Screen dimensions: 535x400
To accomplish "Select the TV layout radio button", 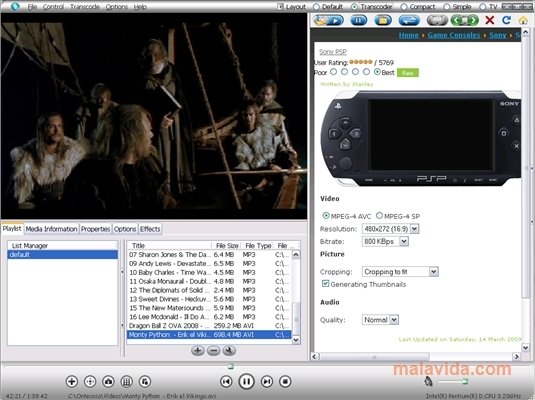I will pos(483,6).
